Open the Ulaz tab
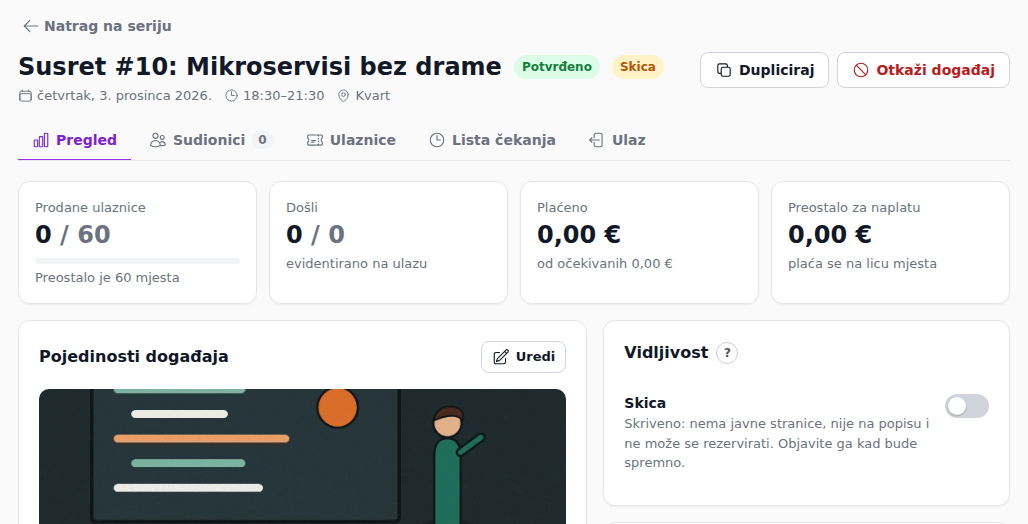 [x=618, y=140]
